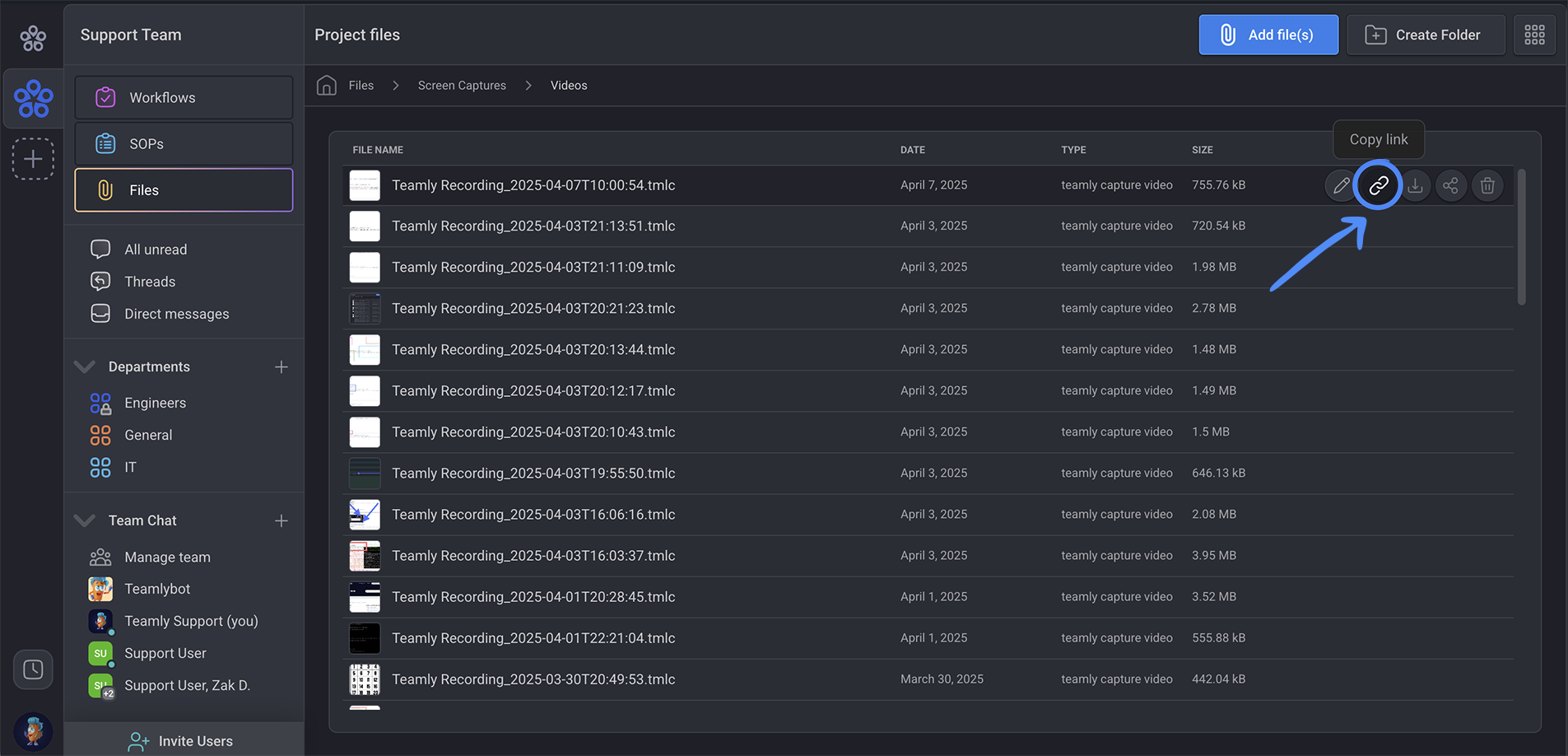Click the Videos breadcrumb
This screenshot has height=756, width=1568.
click(x=569, y=85)
